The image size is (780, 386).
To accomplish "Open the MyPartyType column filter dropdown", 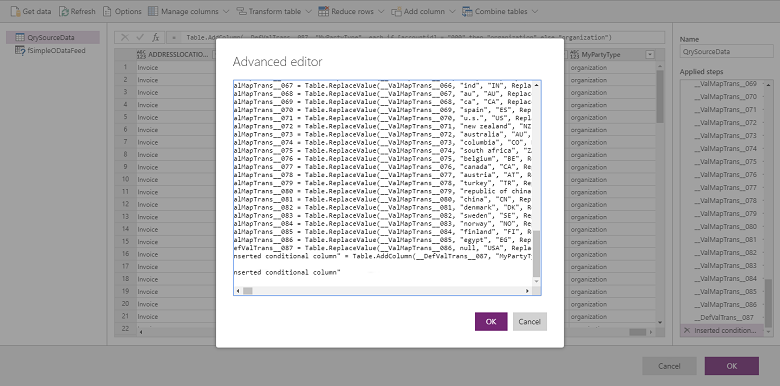I will point(650,55).
